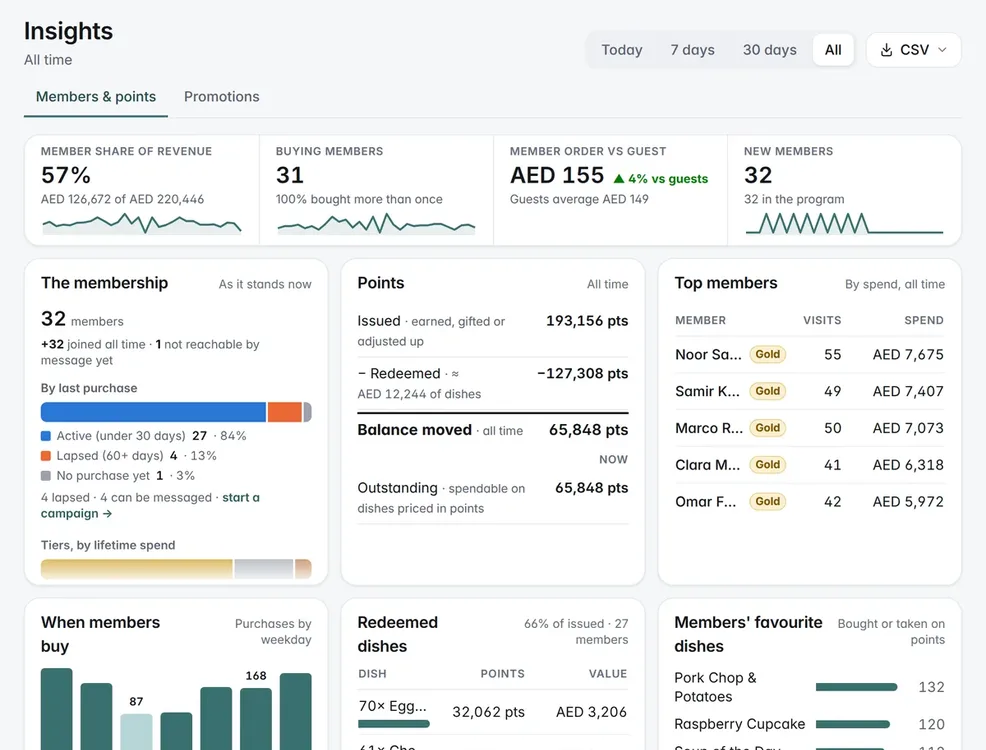The width and height of the screenshot is (986, 750).
Task: Click the silver tier bar segment
Action: [263, 569]
